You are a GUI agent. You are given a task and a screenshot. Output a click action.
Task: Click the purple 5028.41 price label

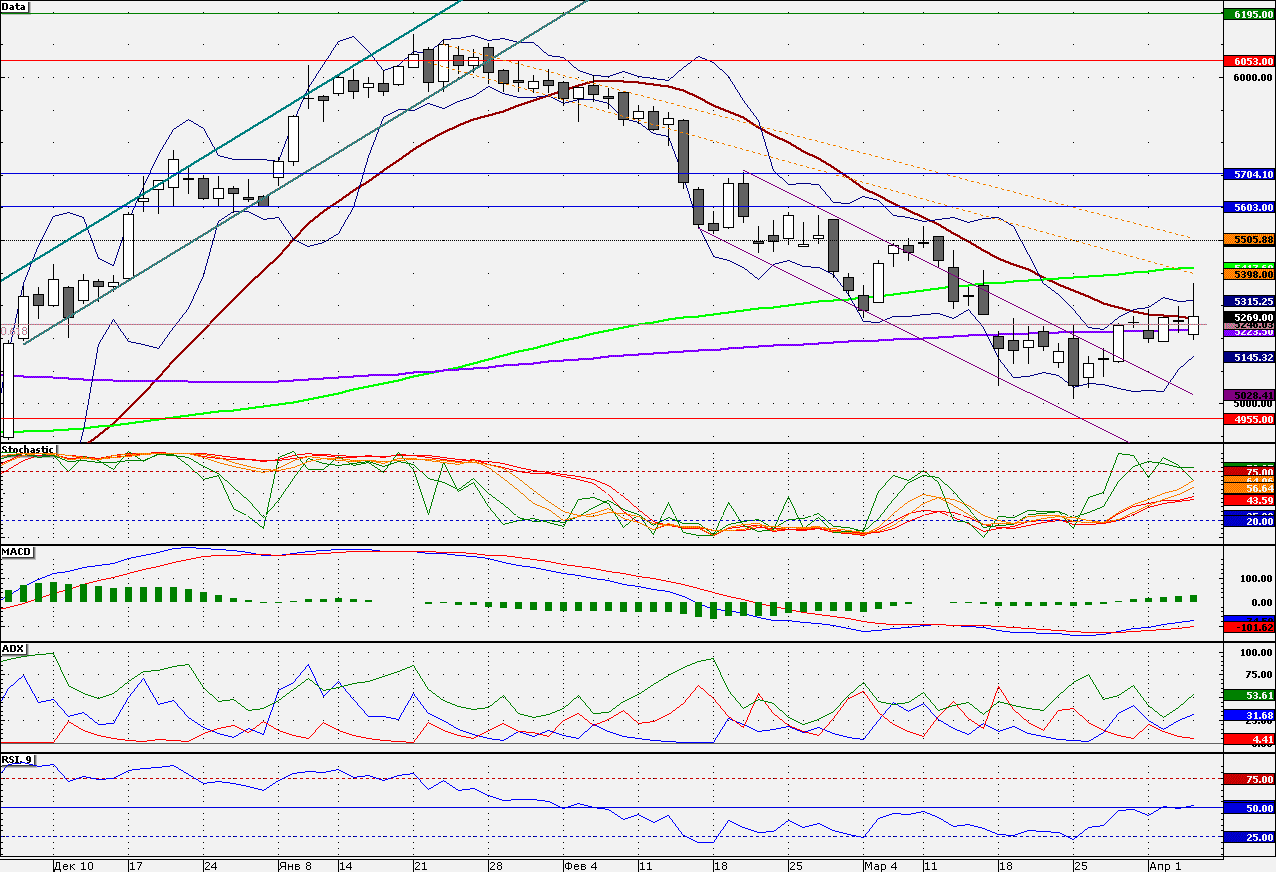click(1248, 396)
